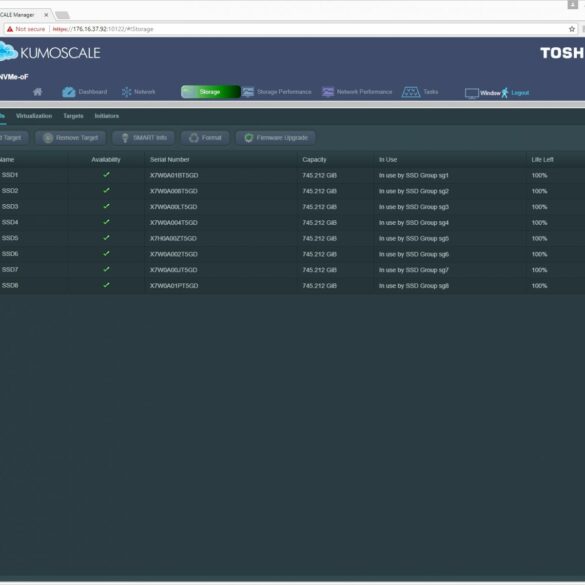The width and height of the screenshot is (585, 585).
Task: Click the SSD1 capacity 745.212 GiB
Action: click(319, 175)
